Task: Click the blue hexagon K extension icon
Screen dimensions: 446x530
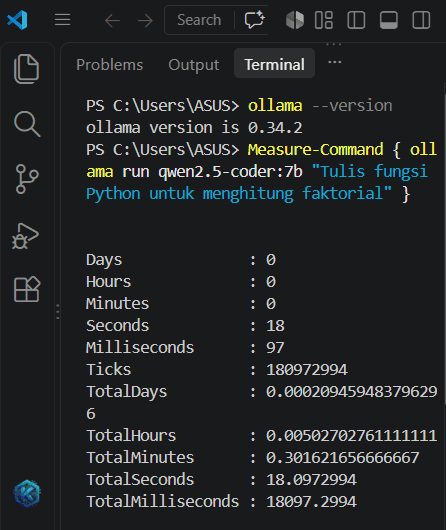Action: 27,493
